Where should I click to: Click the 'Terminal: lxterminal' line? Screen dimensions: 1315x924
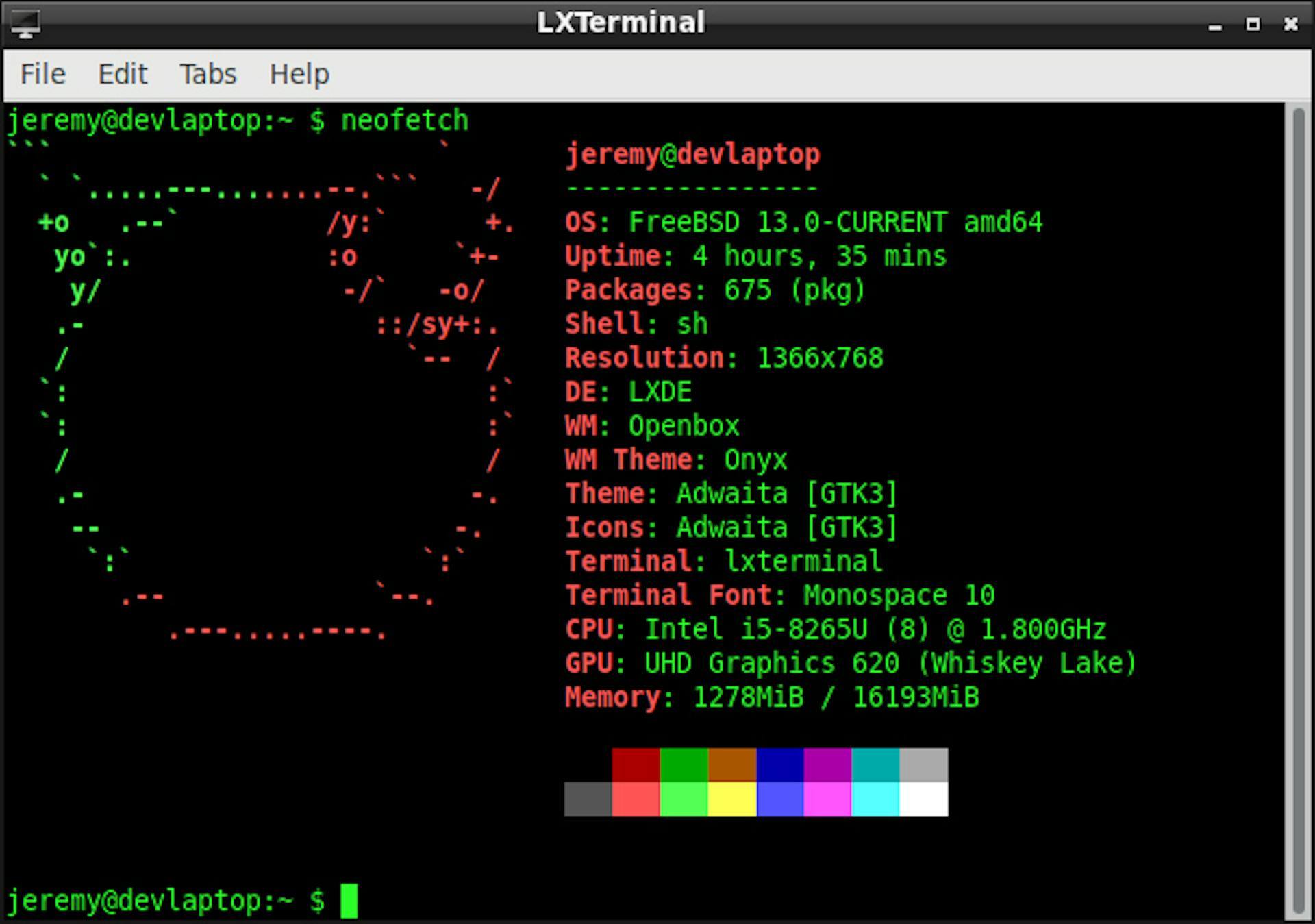point(724,562)
